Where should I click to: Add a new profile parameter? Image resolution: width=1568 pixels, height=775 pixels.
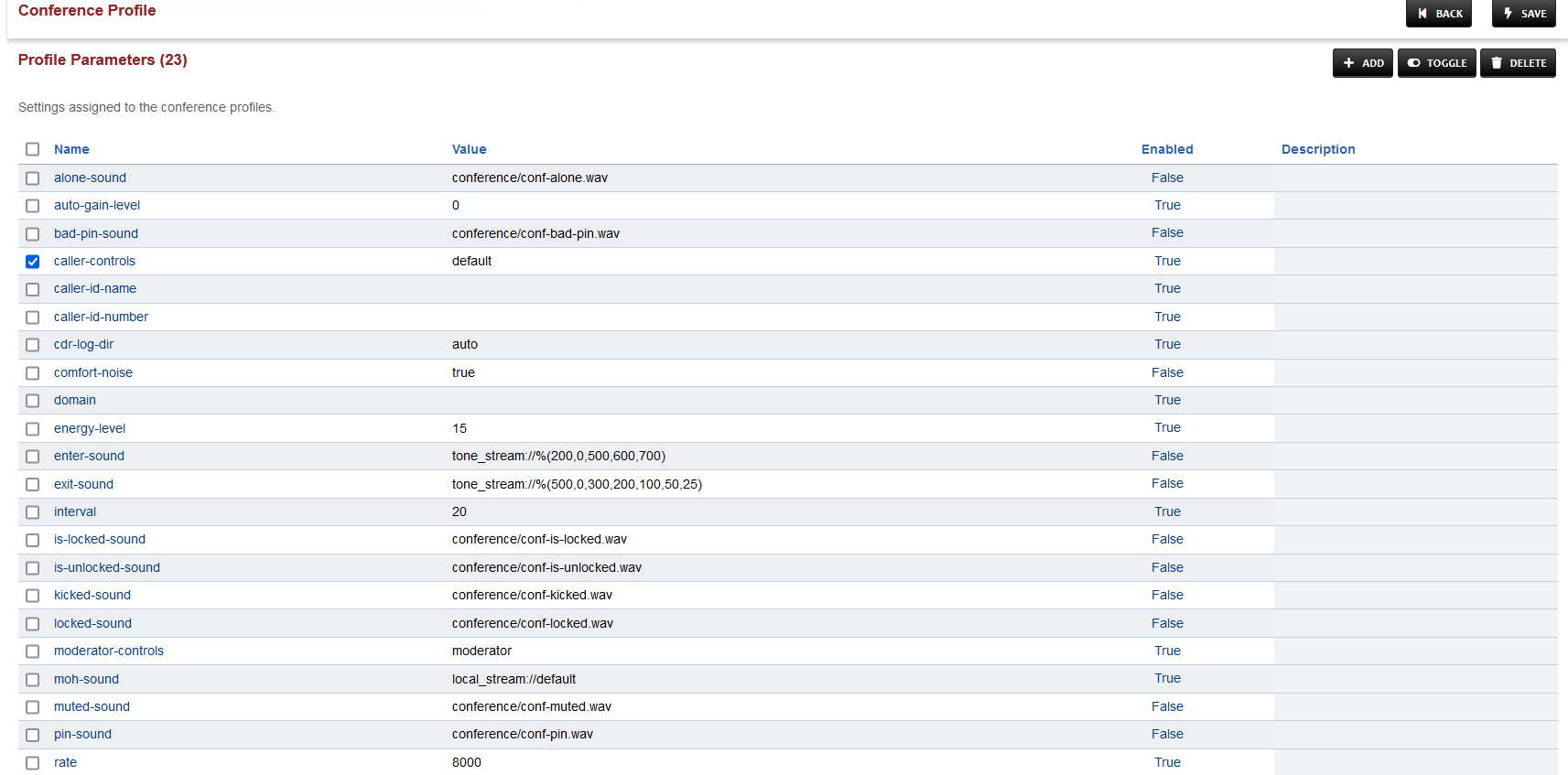point(1362,63)
